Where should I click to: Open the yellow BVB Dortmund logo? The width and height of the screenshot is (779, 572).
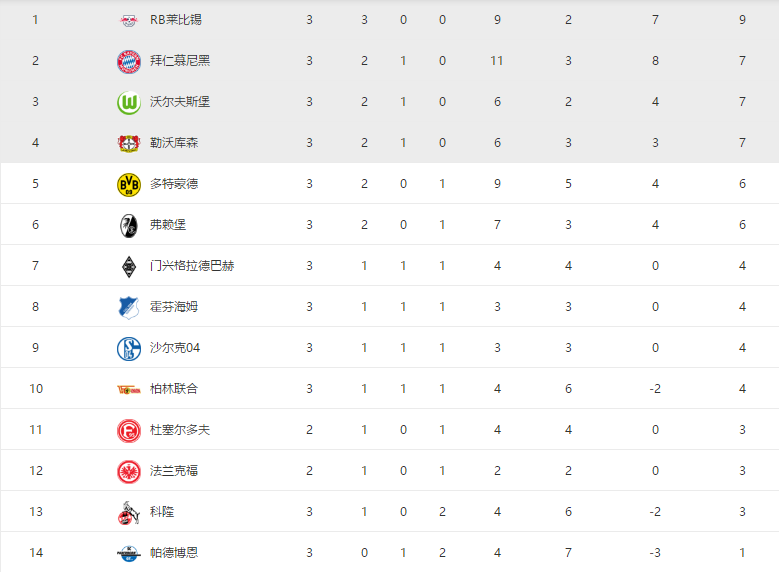[x=129, y=184]
